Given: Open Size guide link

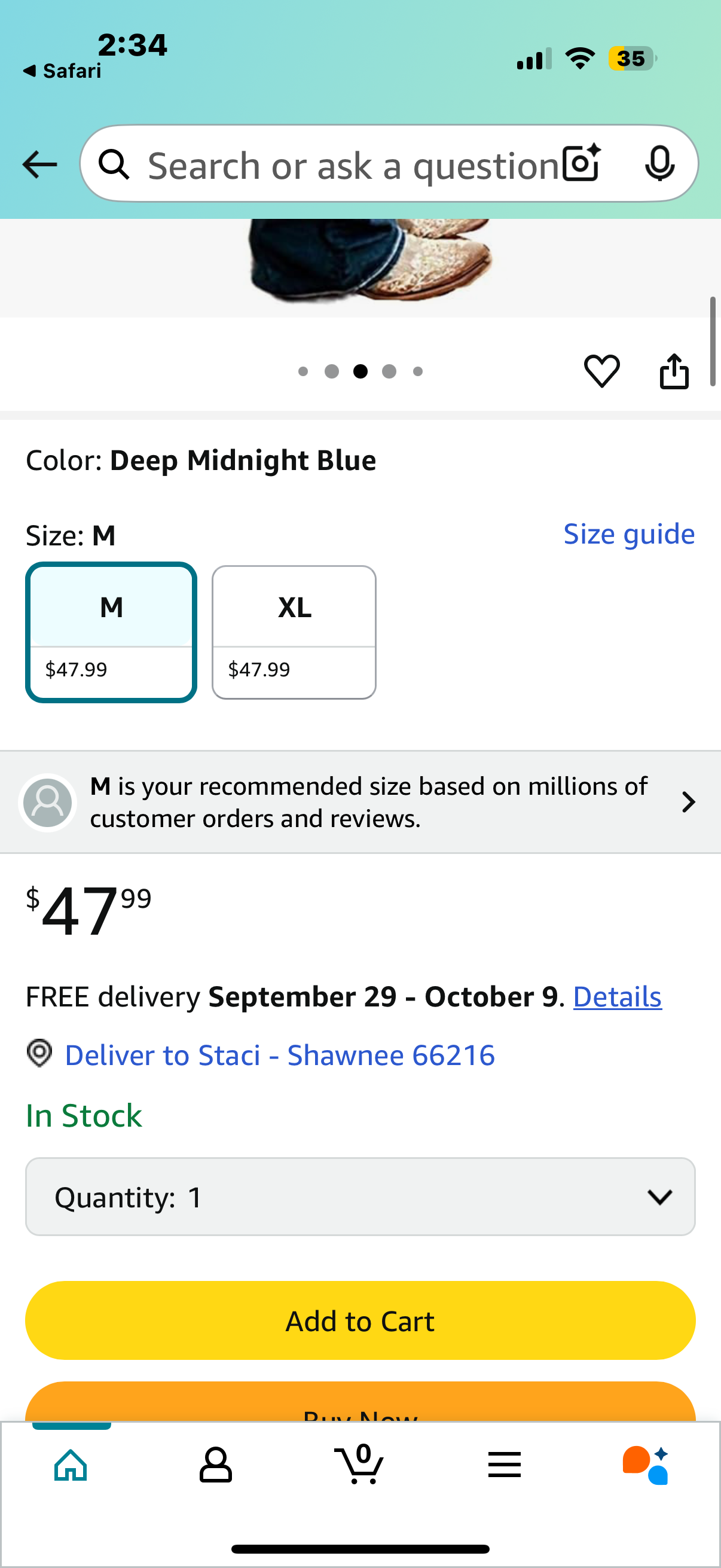Looking at the screenshot, I should (x=629, y=535).
